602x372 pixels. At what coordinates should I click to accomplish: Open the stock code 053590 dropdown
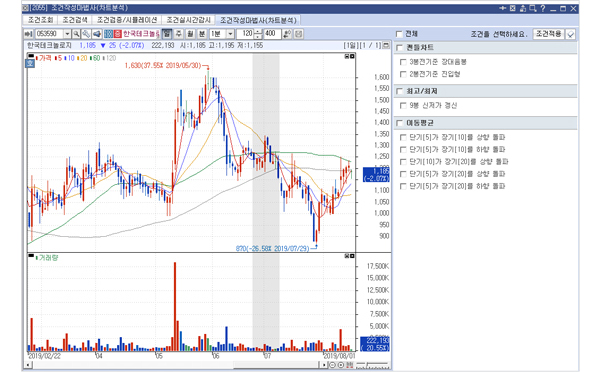67,34
